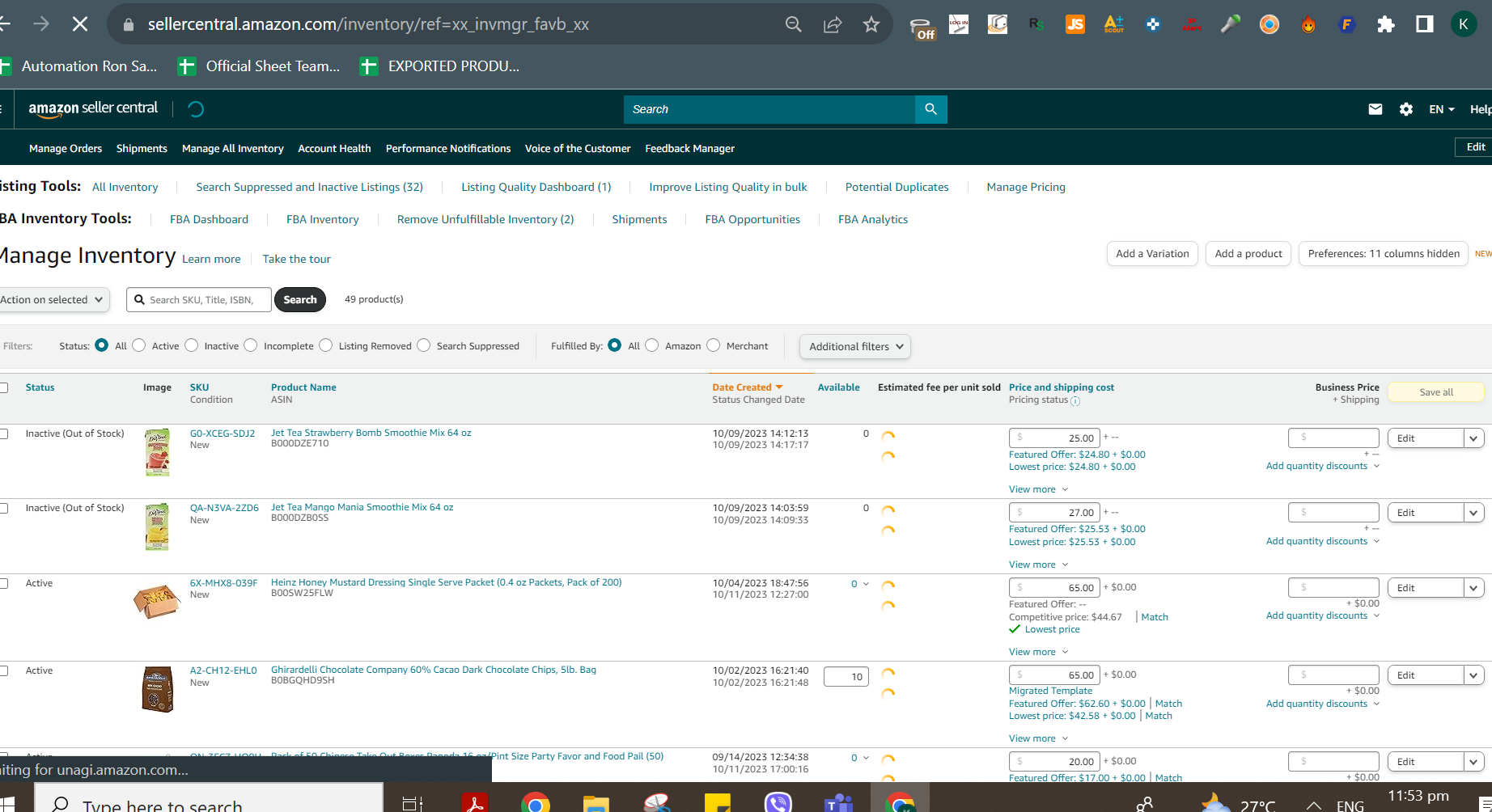The image size is (1492, 812).
Task: Click Match beside Competitive price $44.67
Action: (1155, 617)
